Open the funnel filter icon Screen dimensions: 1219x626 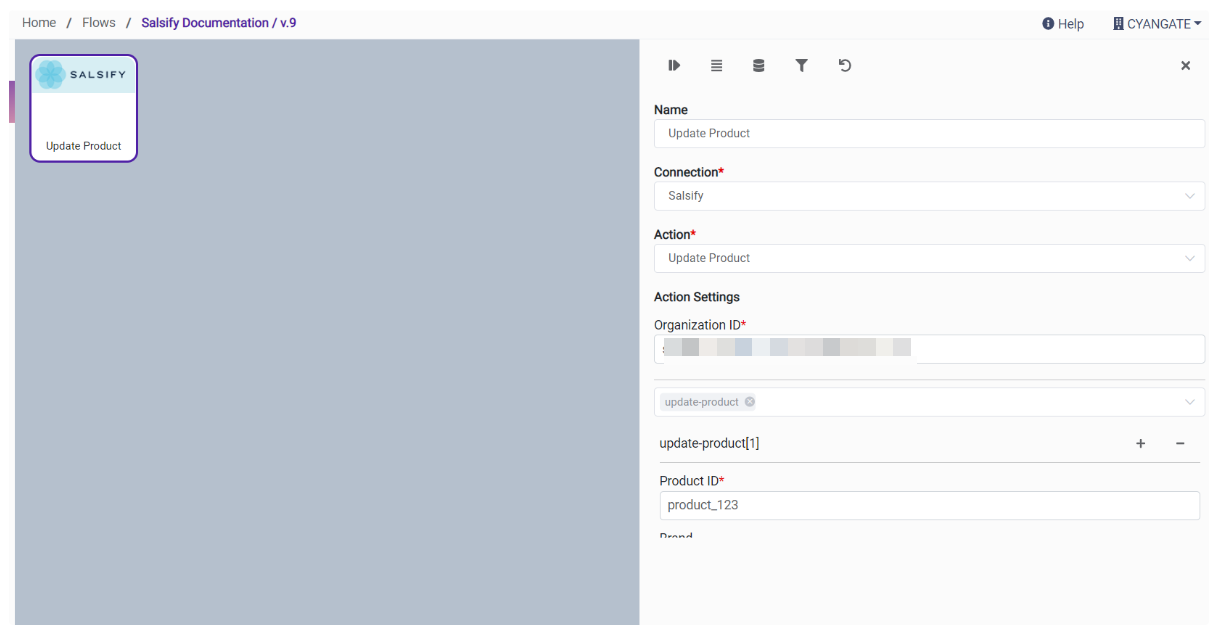[801, 66]
